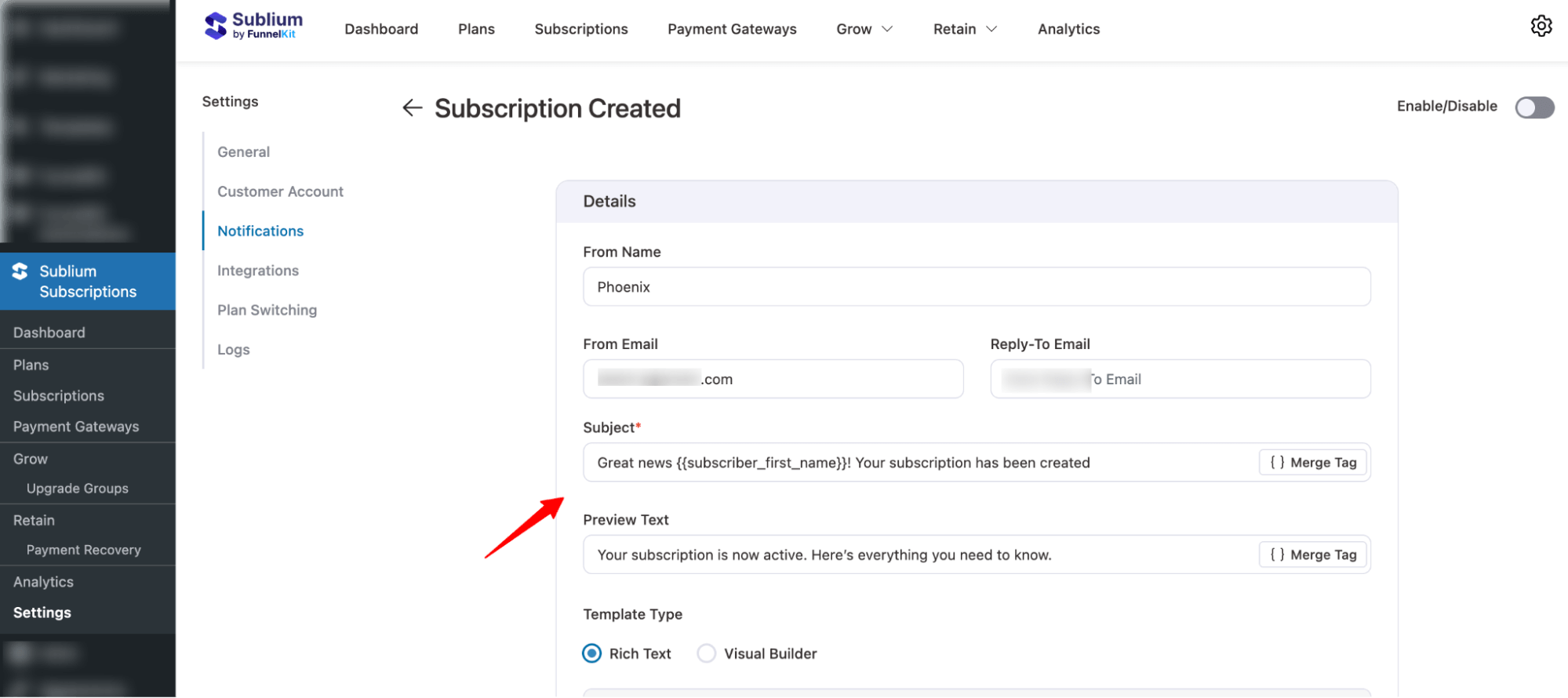The height and width of the screenshot is (698, 1568).
Task: Select the Visual Builder template type
Action: coord(706,653)
